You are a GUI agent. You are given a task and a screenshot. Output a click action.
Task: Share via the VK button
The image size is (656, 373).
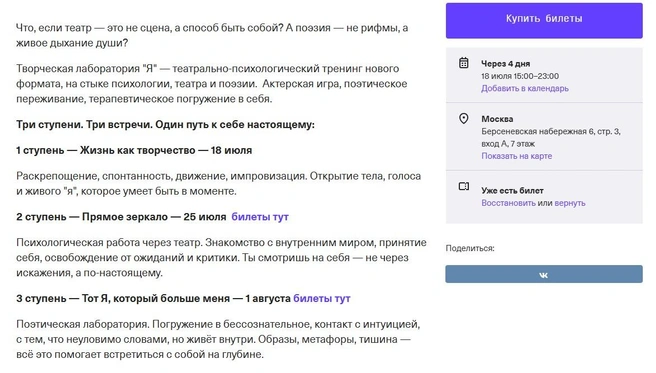544,274
